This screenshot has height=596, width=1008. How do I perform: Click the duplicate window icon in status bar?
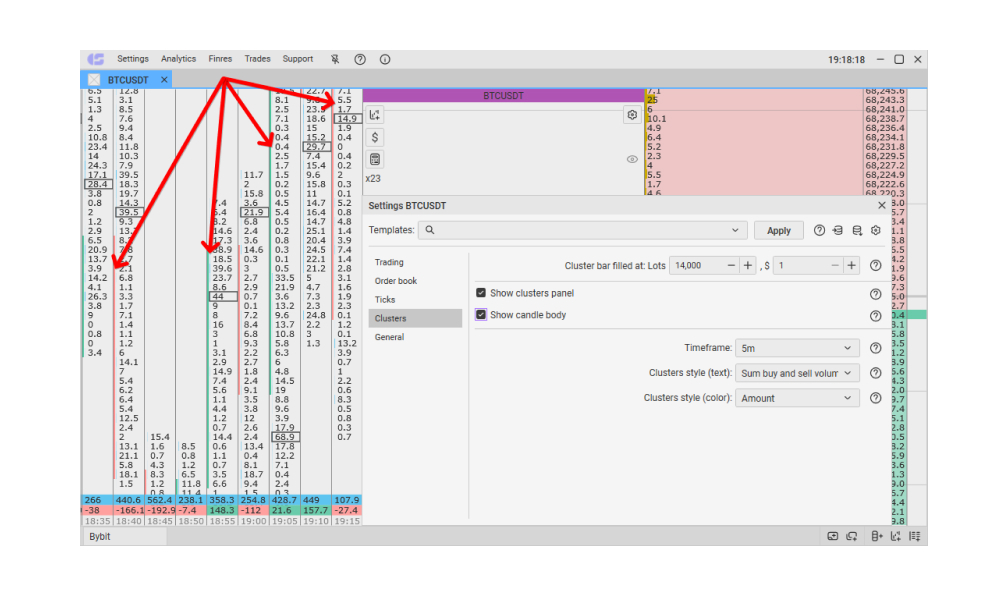tap(852, 536)
